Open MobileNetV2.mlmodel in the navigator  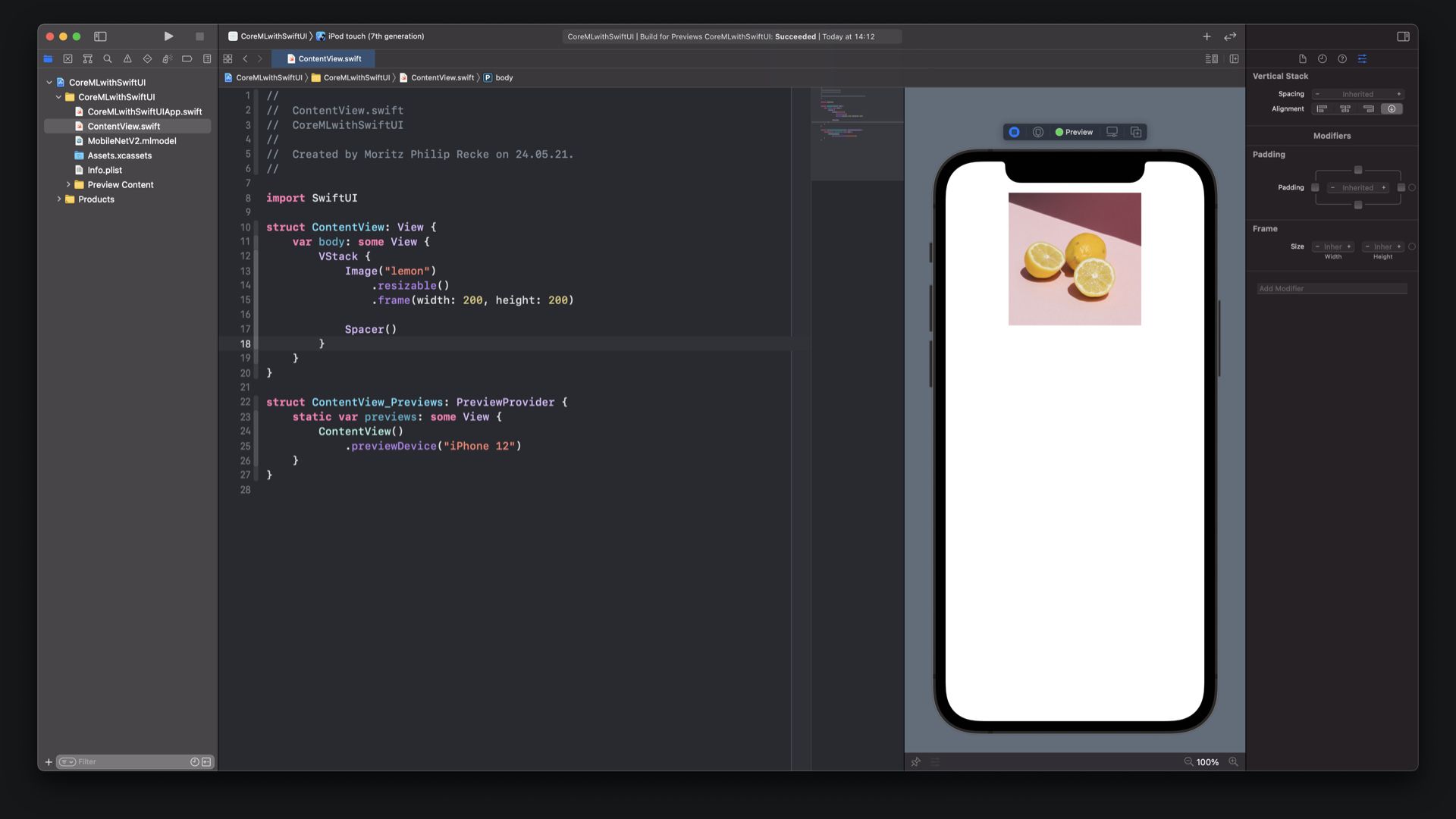131,141
